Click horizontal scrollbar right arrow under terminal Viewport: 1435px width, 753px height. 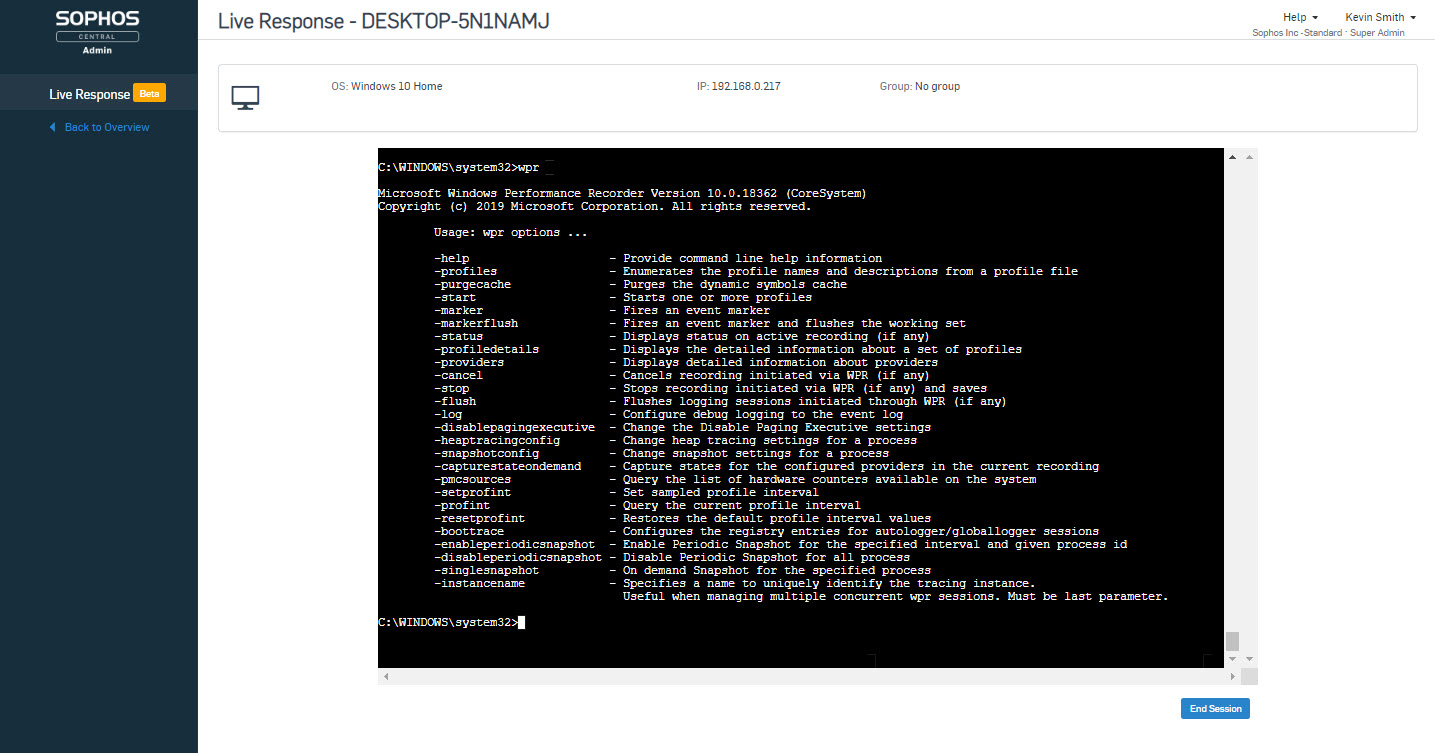[x=1232, y=677]
